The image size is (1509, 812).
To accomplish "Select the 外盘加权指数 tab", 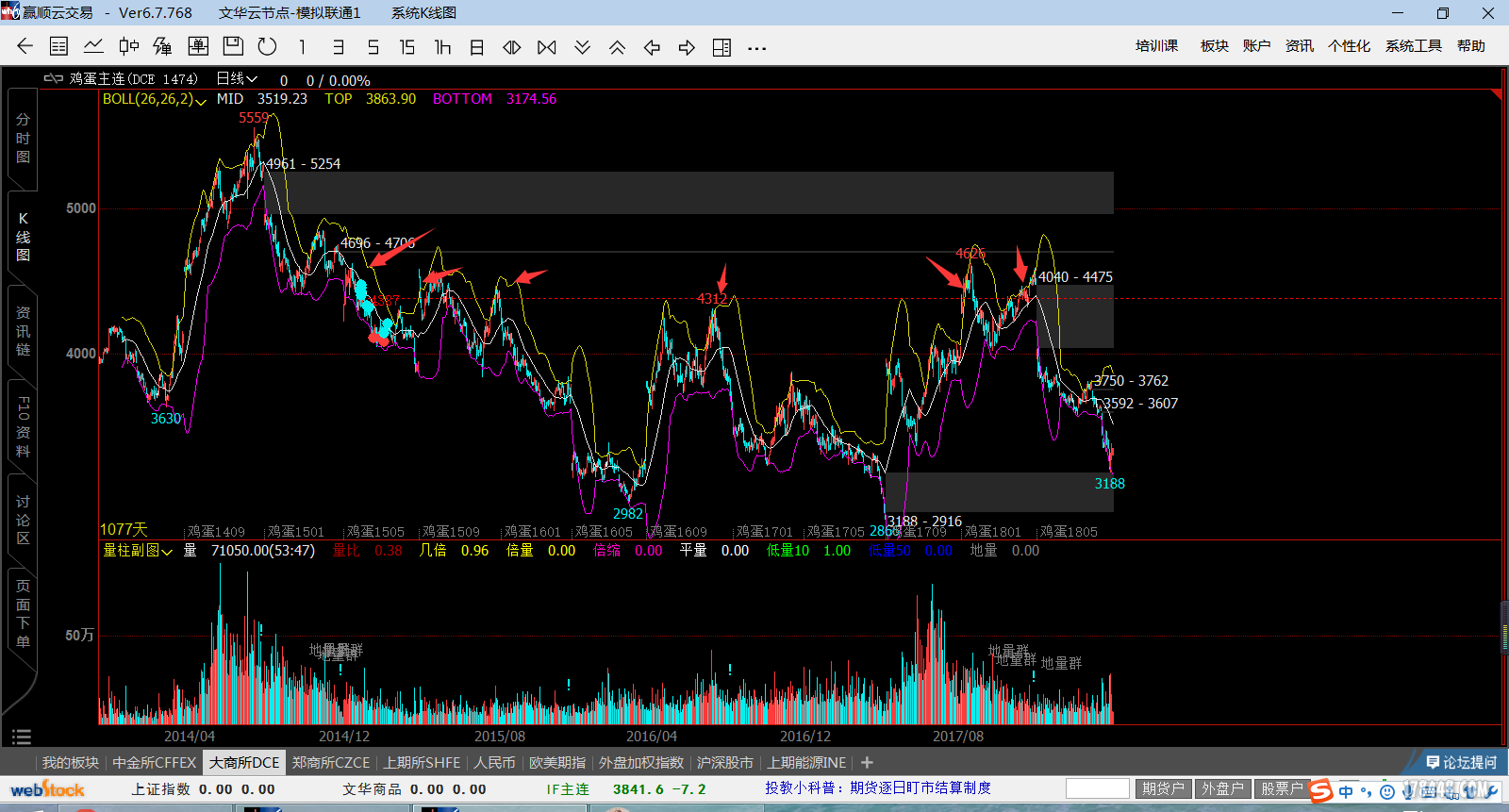I will 640,762.
